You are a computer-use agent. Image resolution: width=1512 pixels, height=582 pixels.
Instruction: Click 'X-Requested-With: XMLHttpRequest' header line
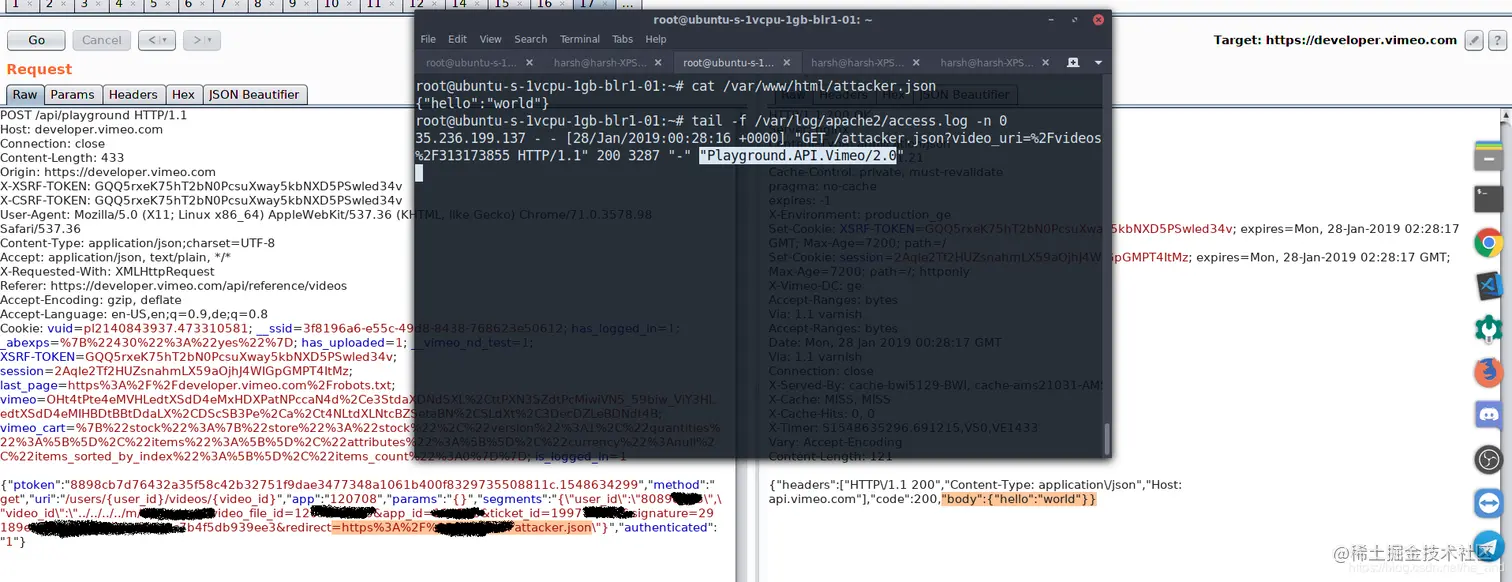107,271
